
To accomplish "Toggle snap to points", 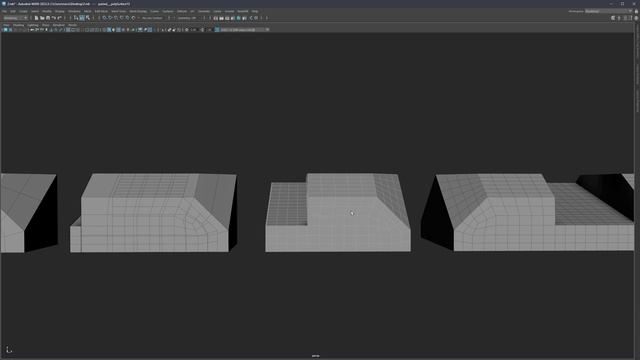I will pos(116,18).
